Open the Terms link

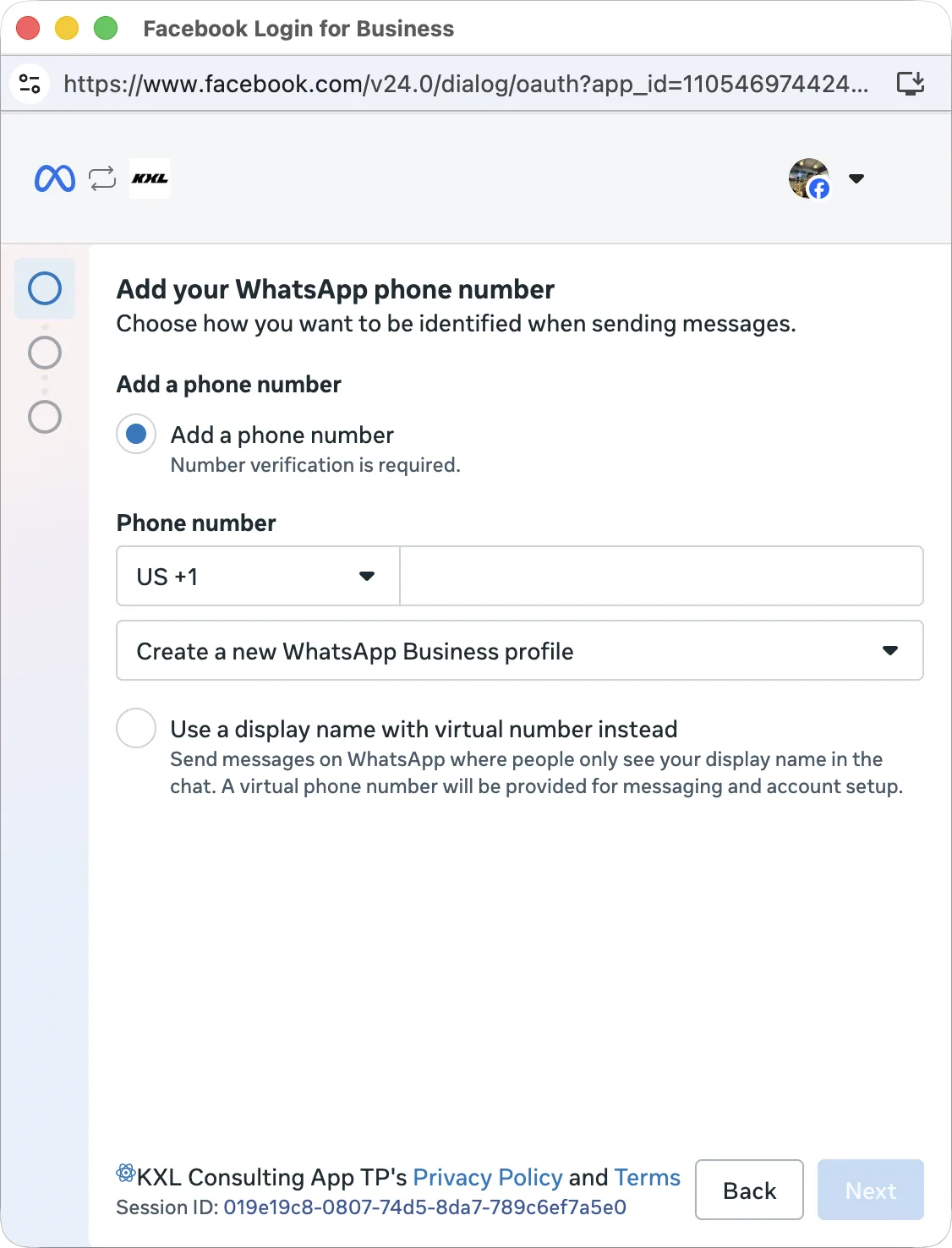(x=648, y=1177)
